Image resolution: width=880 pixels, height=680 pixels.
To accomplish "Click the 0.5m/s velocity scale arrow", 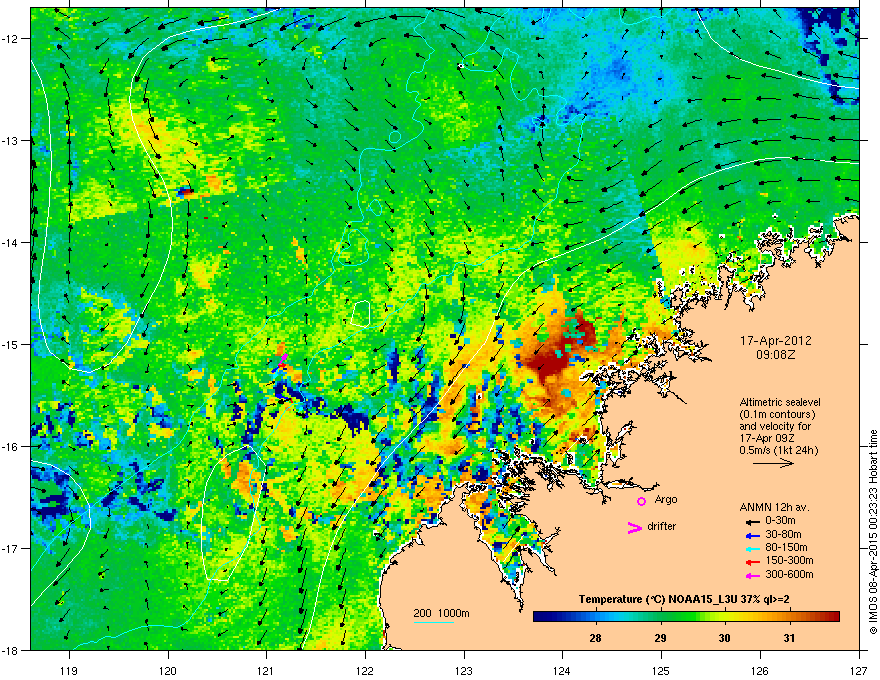I will pos(773,463).
